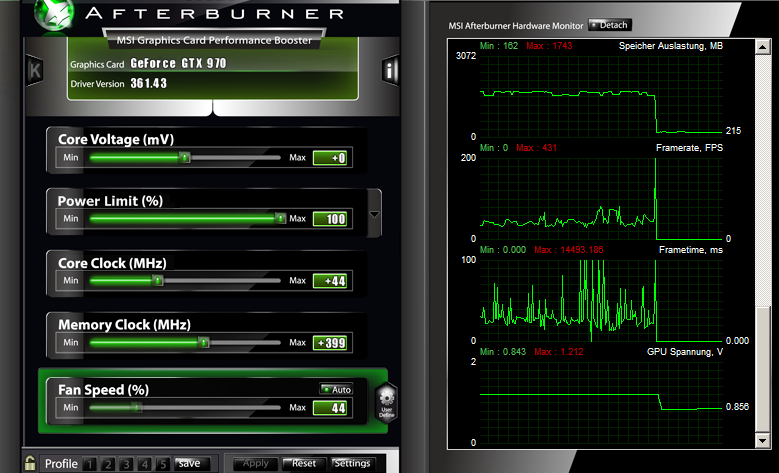Click the current memory reading 215
The height and width of the screenshot is (473, 779).
point(733,131)
